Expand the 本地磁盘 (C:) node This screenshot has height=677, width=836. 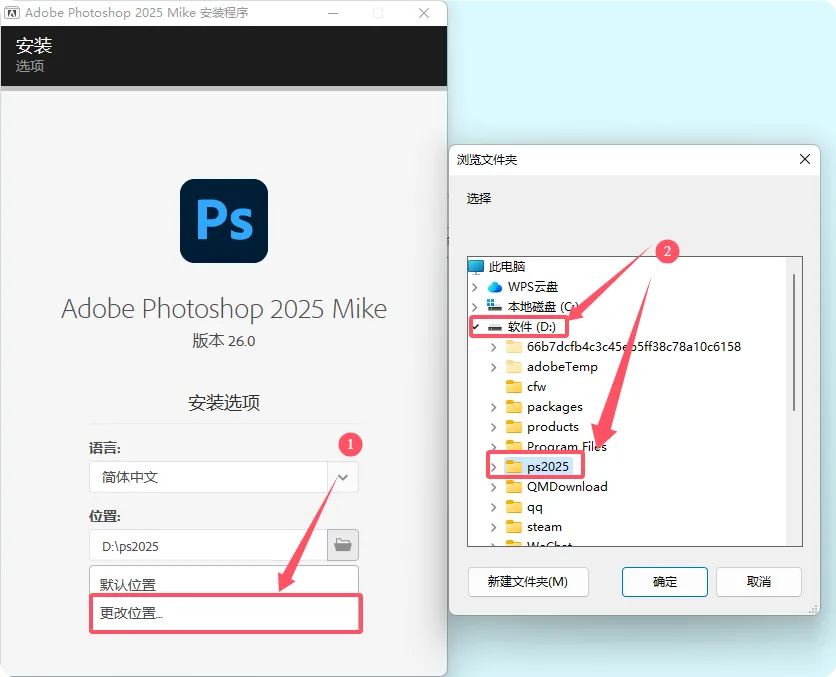tap(475, 307)
